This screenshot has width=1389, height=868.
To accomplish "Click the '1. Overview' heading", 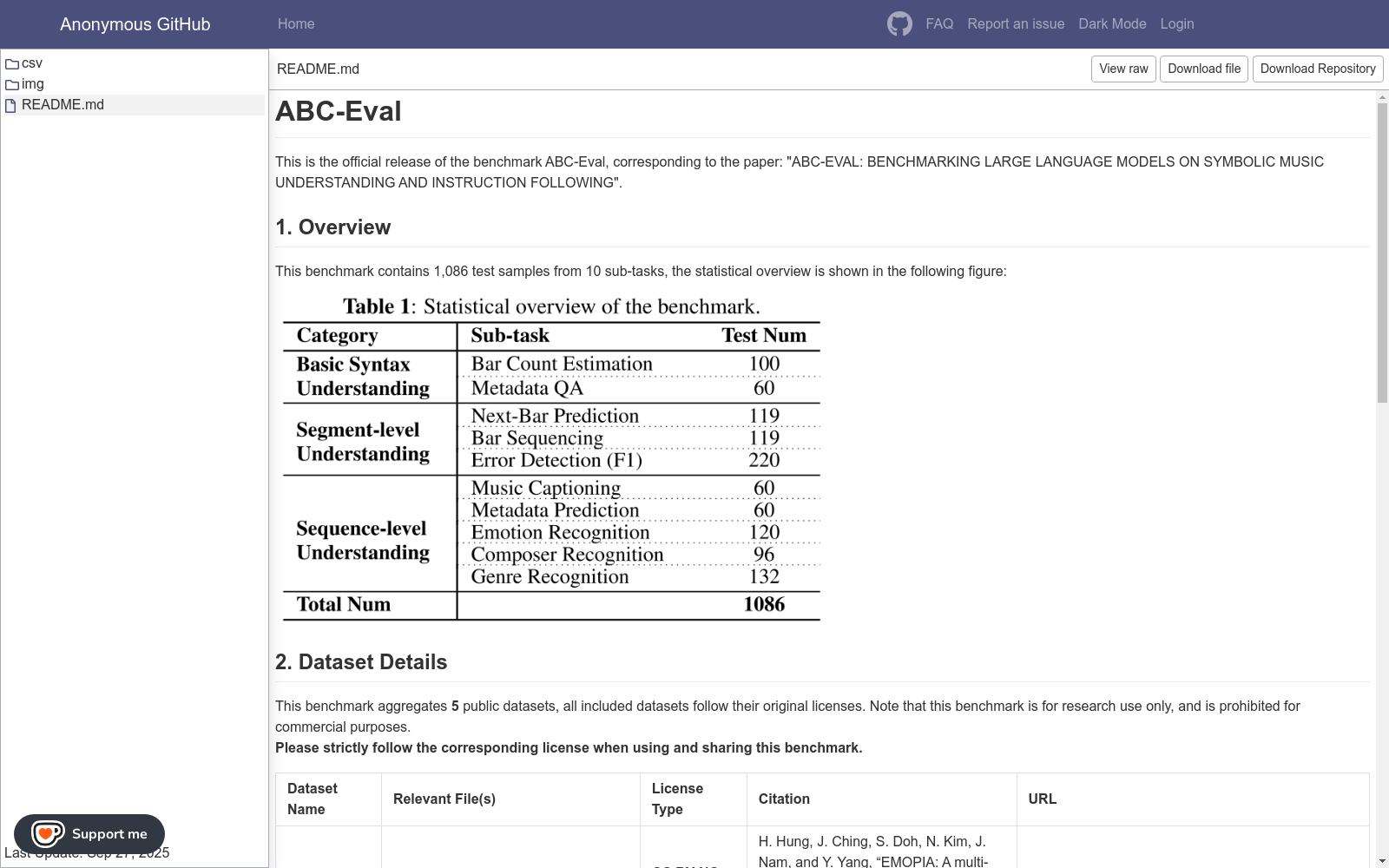I will [333, 227].
